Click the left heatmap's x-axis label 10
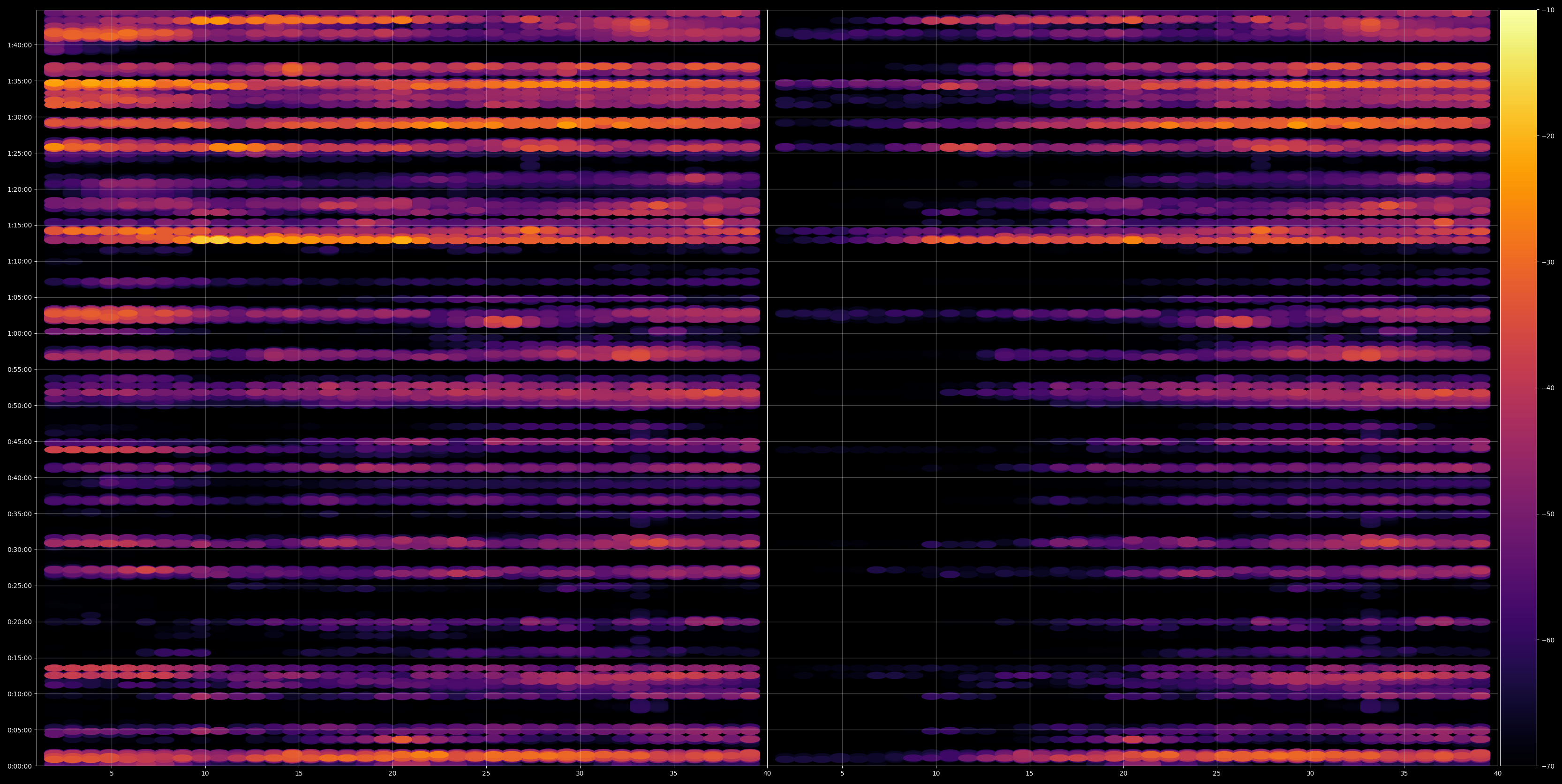The height and width of the screenshot is (784, 1562). 205,774
